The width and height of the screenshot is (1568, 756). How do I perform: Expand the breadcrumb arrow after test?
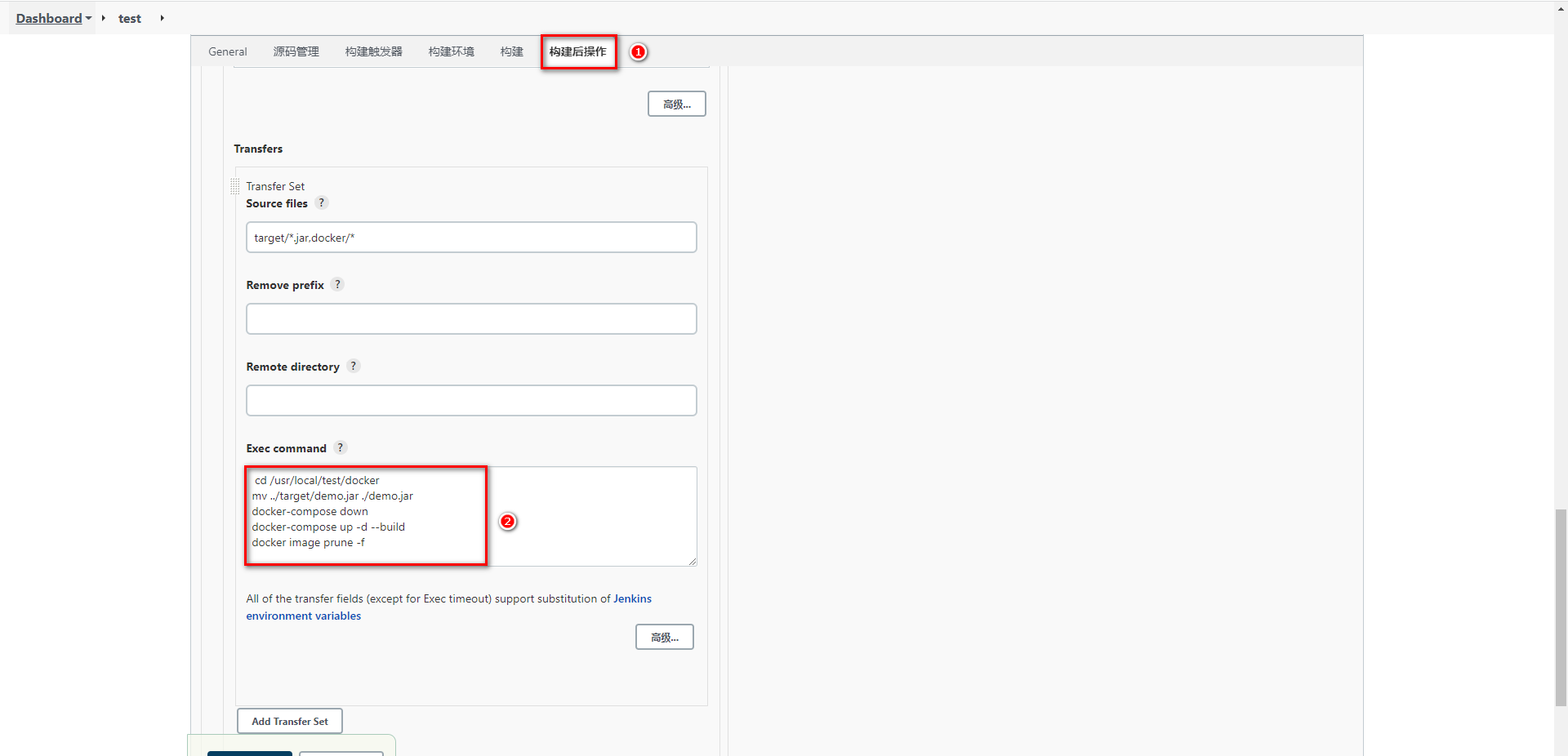162,18
